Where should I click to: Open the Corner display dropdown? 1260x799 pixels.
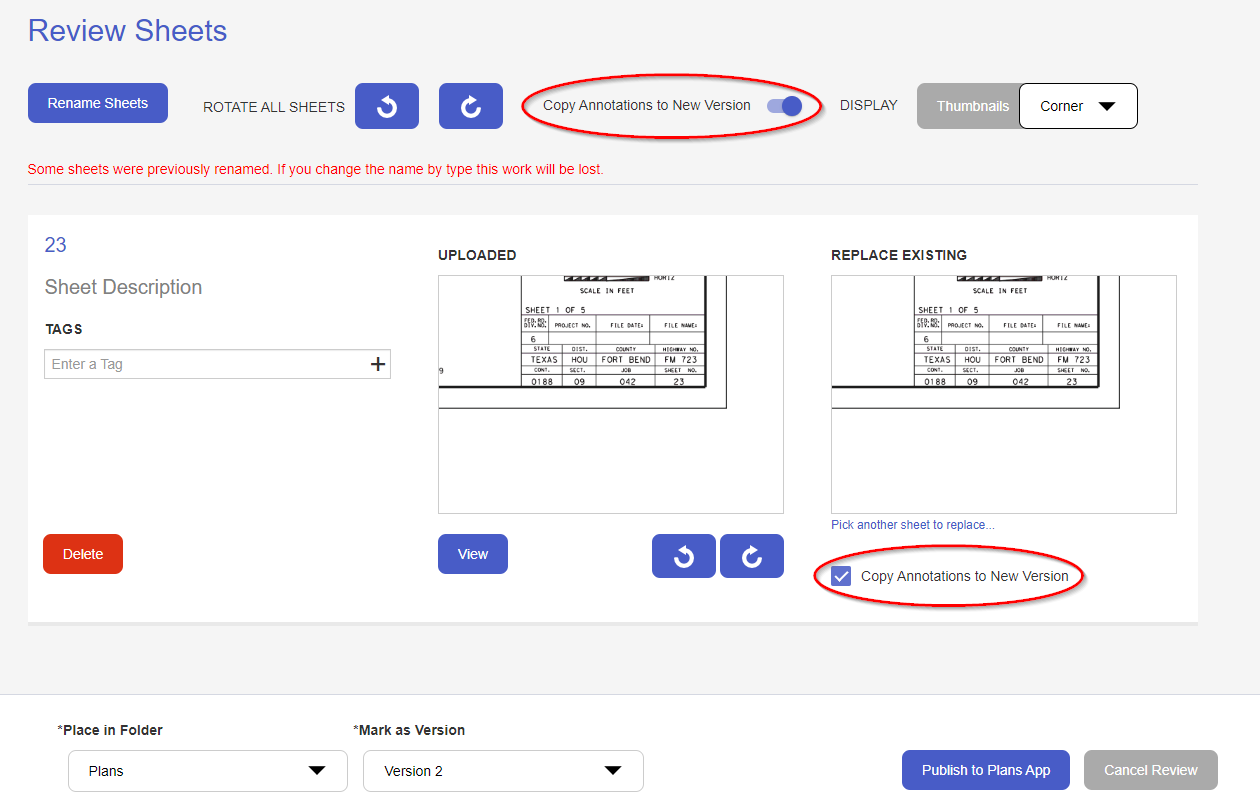click(1078, 105)
